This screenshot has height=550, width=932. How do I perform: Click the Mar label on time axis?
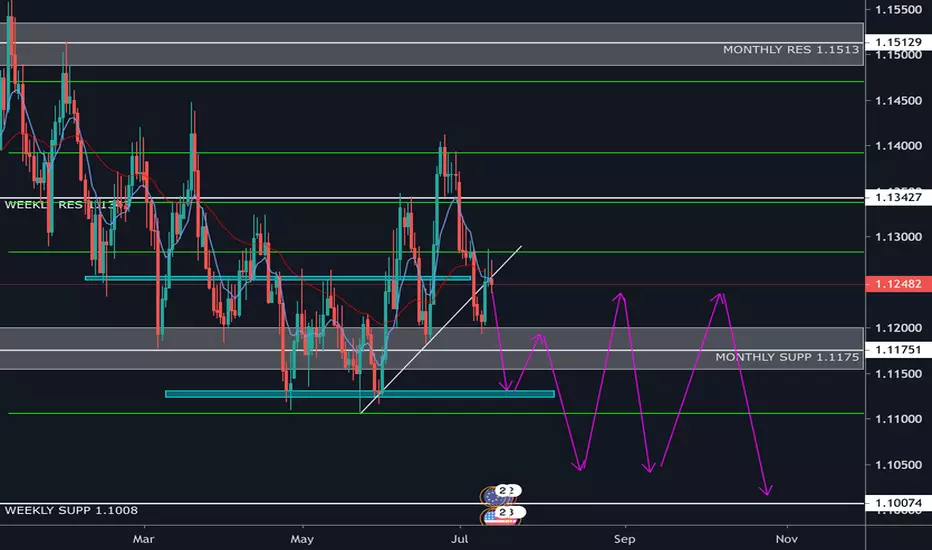pyautogui.click(x=143, y=539)
